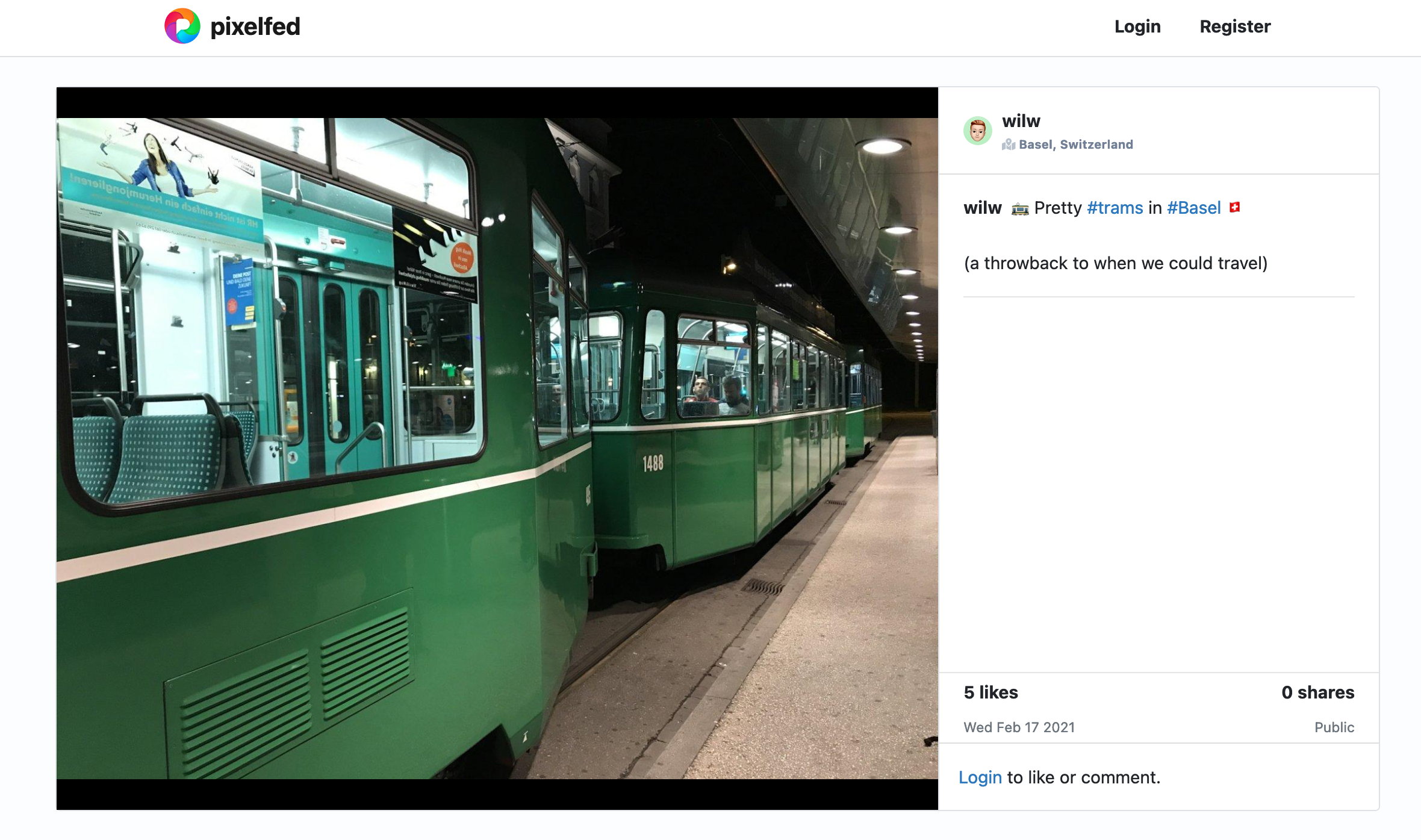Click the 5 likes counter

(x=991, y=692)
